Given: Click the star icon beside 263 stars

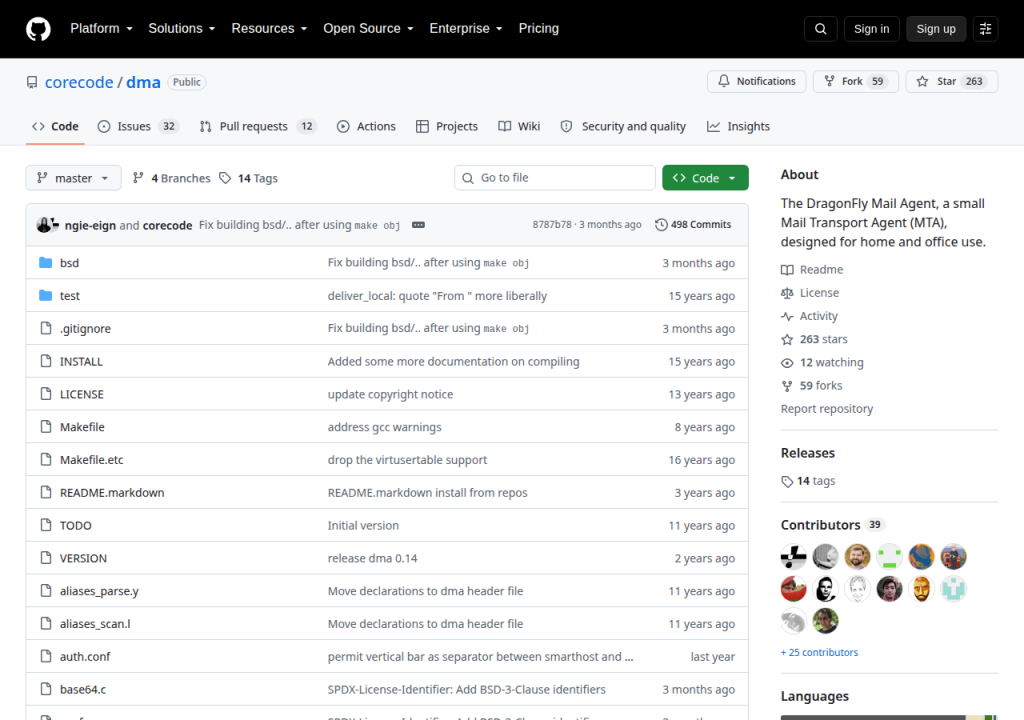Looking at the screenshot, I should [787, 339].
